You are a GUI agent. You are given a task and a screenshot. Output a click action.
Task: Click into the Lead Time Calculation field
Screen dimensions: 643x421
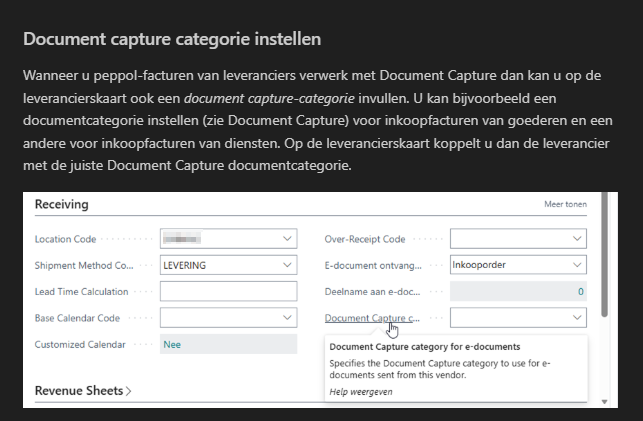point(228,291)
